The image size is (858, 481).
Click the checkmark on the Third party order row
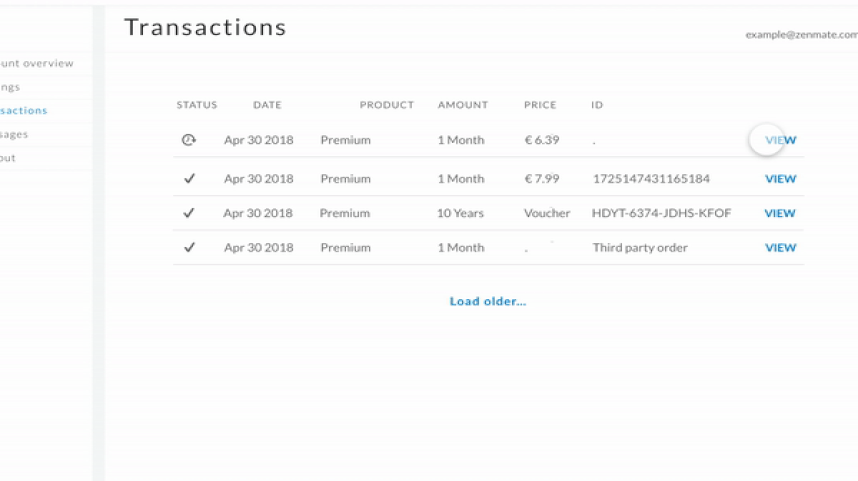click(x=189, y=247)
